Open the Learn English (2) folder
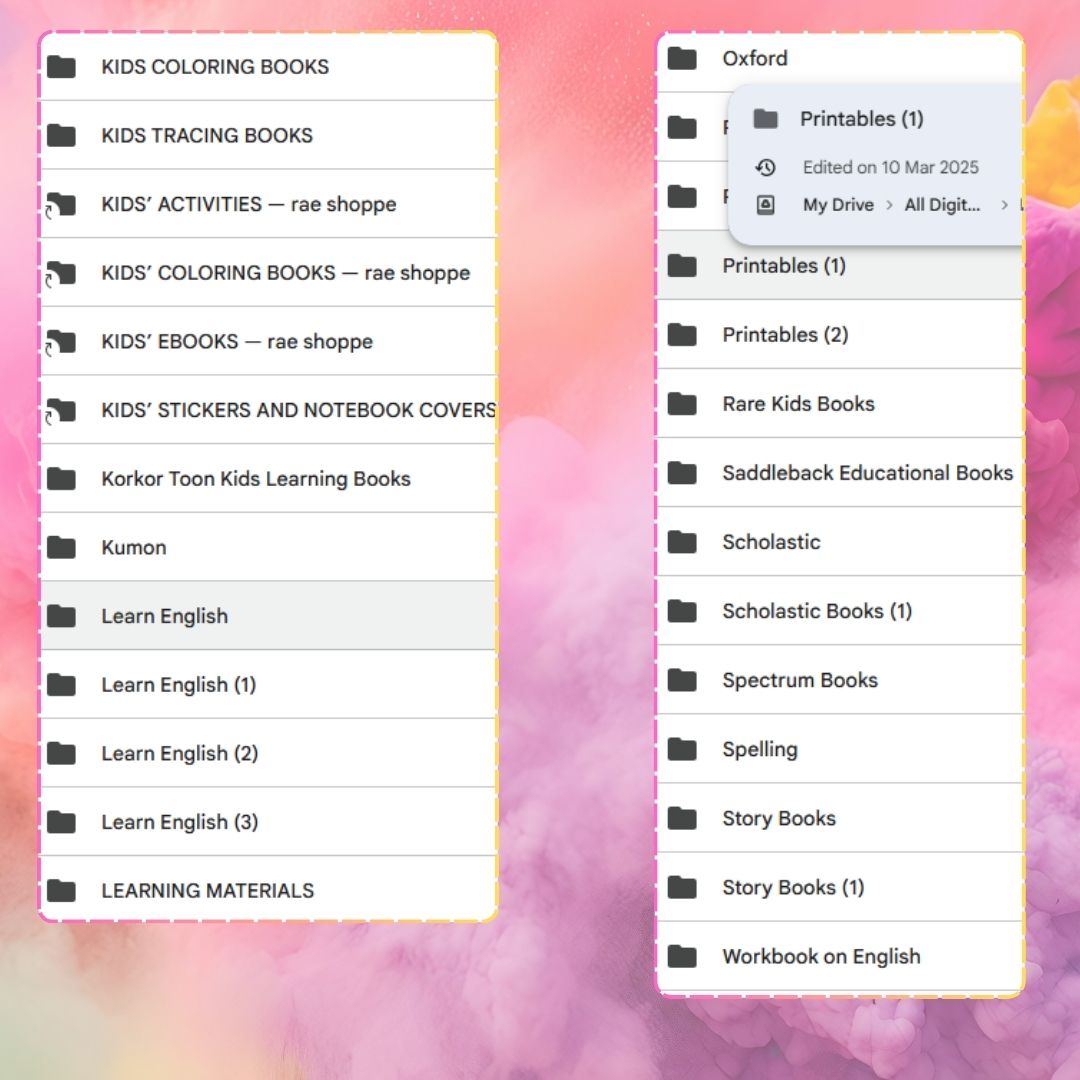 pos(180,754)
